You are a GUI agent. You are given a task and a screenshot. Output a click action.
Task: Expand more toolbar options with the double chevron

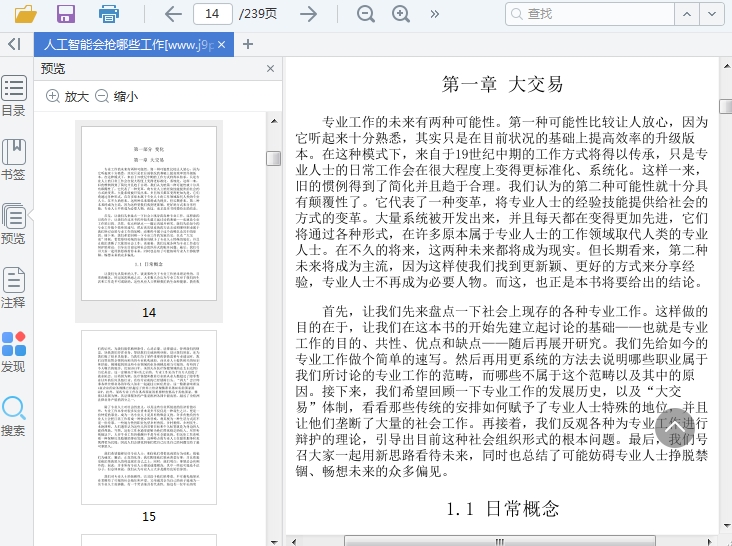point(434,14)
